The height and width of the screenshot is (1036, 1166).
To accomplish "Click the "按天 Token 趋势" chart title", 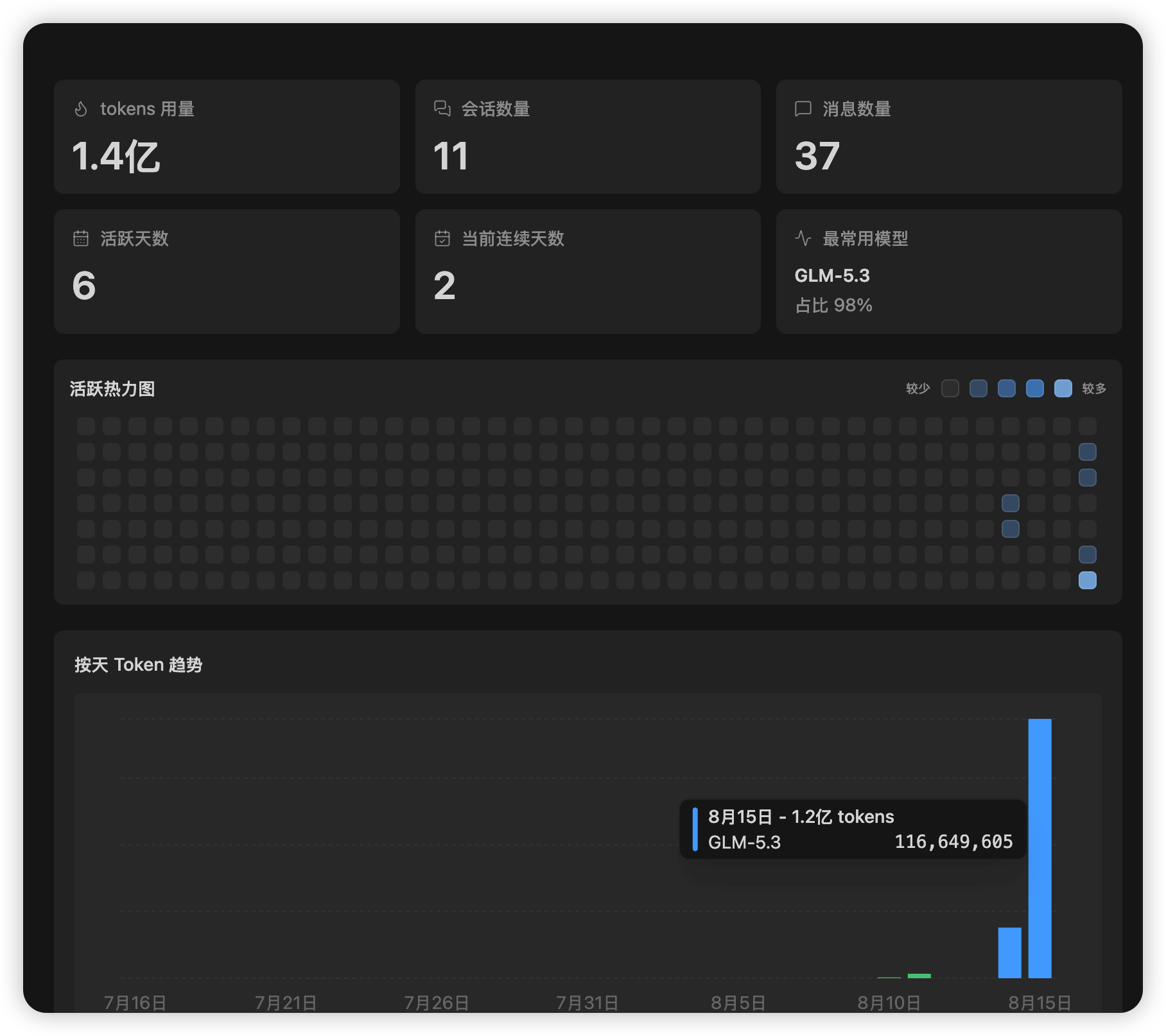I will (x=139, y=664).
